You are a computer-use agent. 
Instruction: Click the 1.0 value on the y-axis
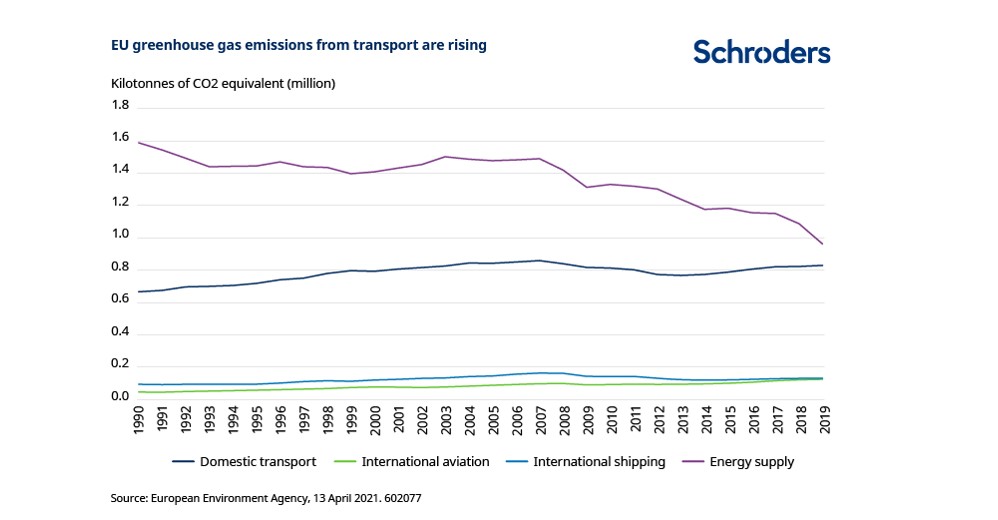tap(119, 235)
